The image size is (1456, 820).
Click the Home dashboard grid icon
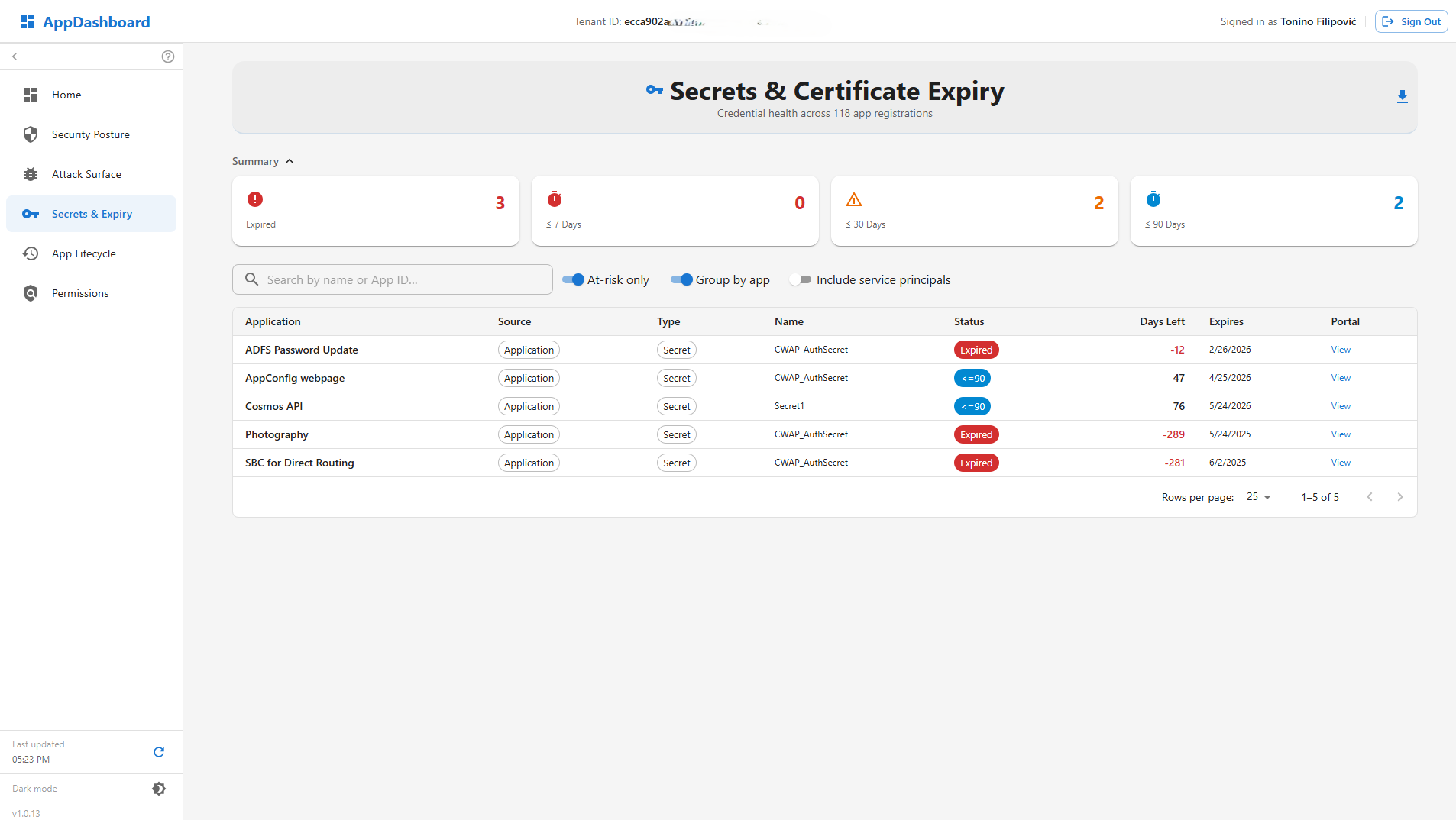pos(31,95)
